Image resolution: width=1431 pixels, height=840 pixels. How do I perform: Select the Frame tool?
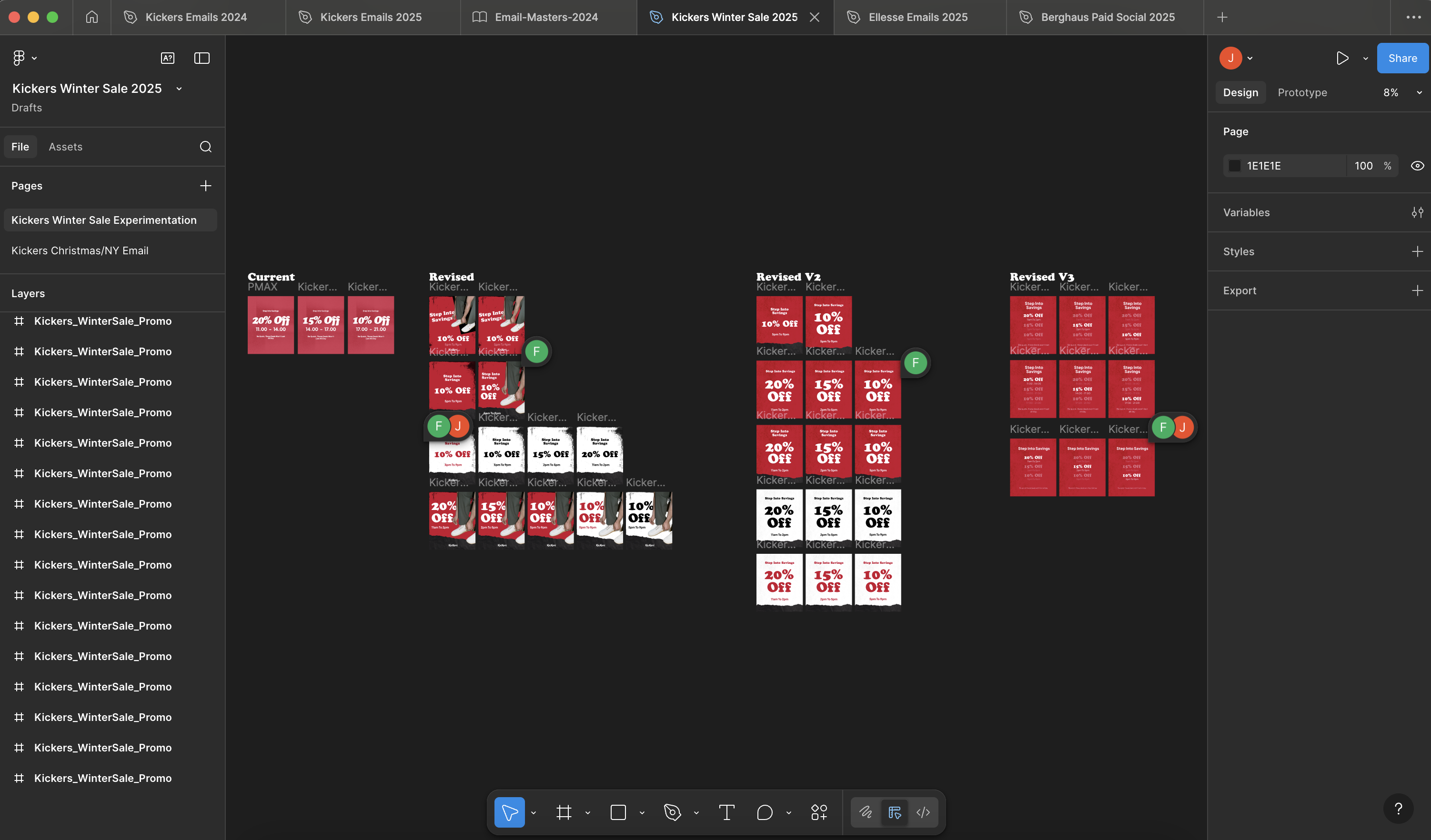pos(564,812)
